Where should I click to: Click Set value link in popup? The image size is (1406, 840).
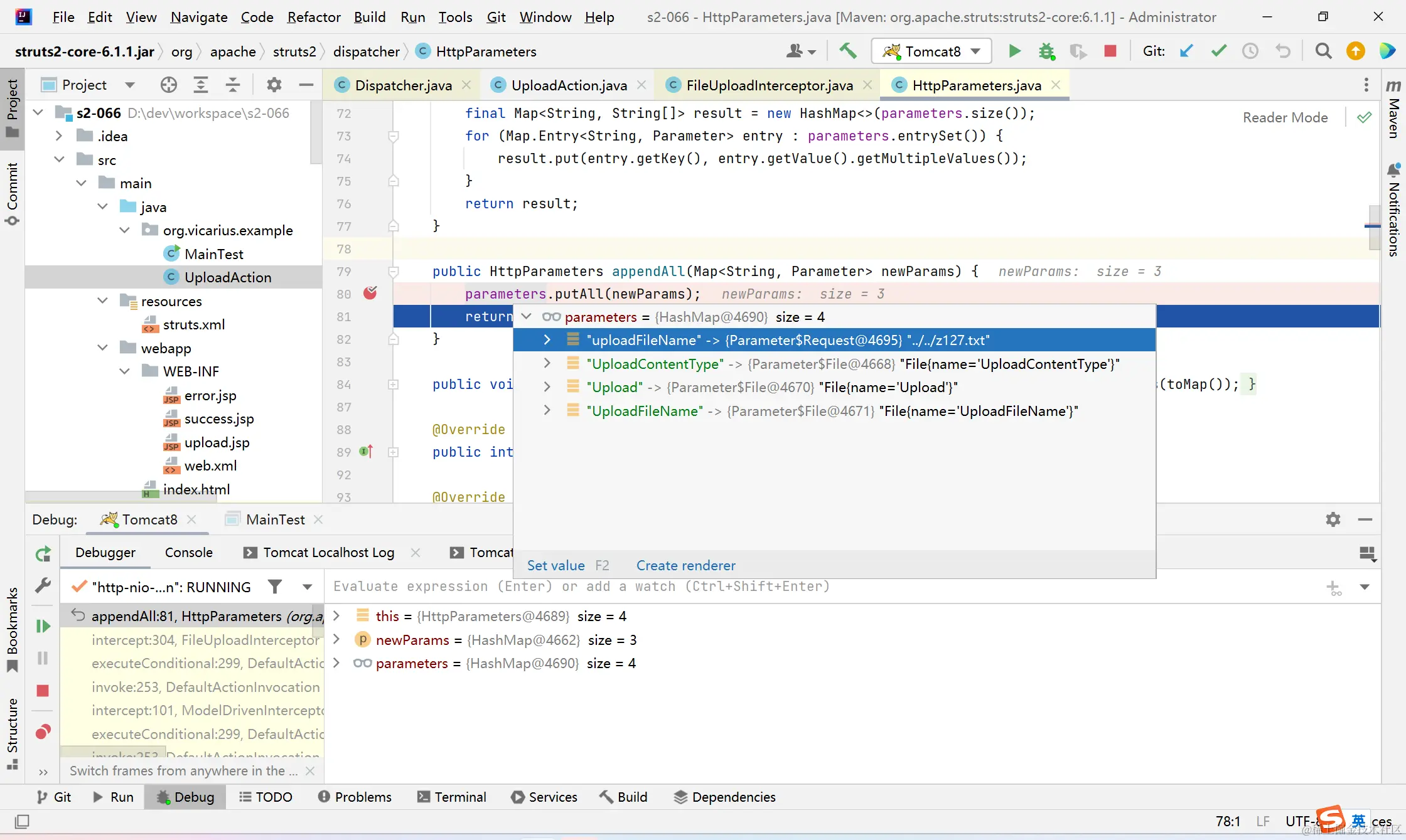[555, 565]
